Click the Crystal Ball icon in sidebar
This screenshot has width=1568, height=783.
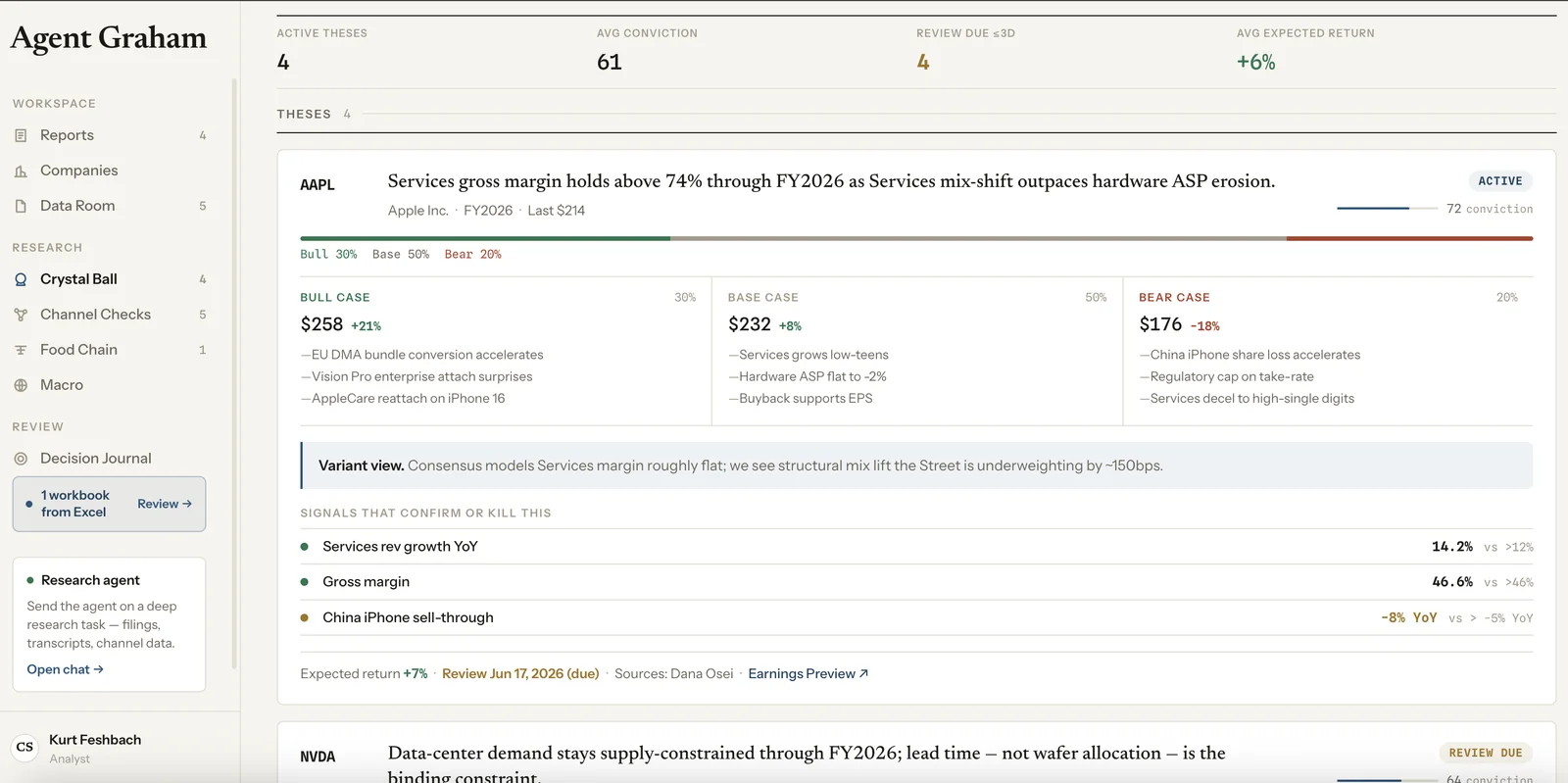21,279
